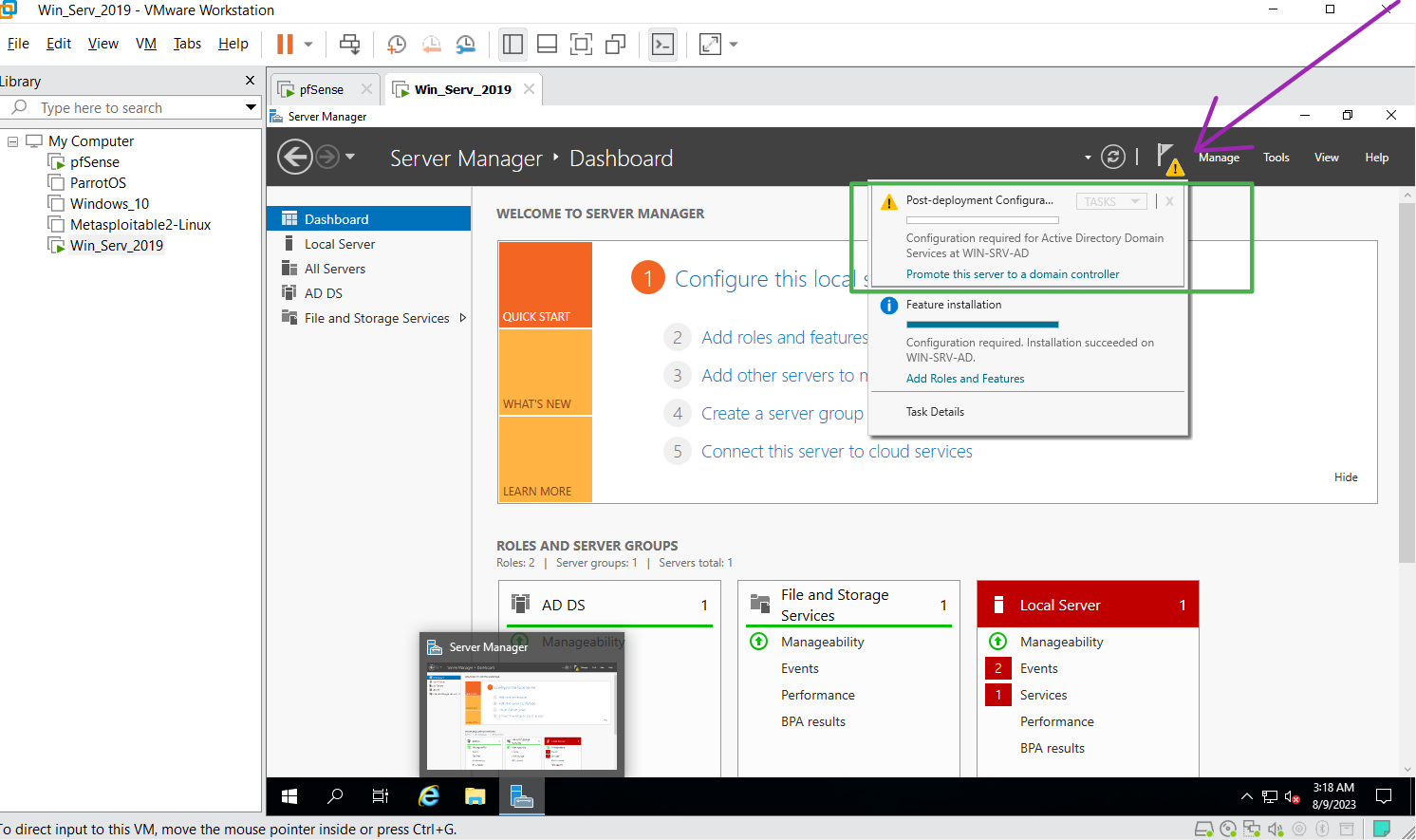Click the revert to snapshot icon
Image resolution: width=1416 pixels, height=840 pixels.
[431, 44]
